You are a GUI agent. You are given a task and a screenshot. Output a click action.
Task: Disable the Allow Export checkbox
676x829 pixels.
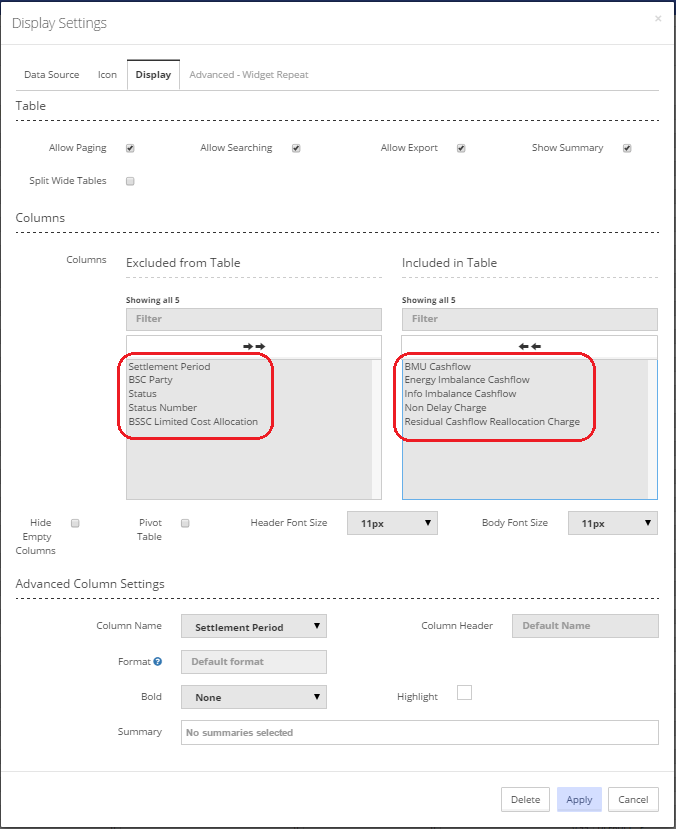pyautogui.click(x=461, y=148)
